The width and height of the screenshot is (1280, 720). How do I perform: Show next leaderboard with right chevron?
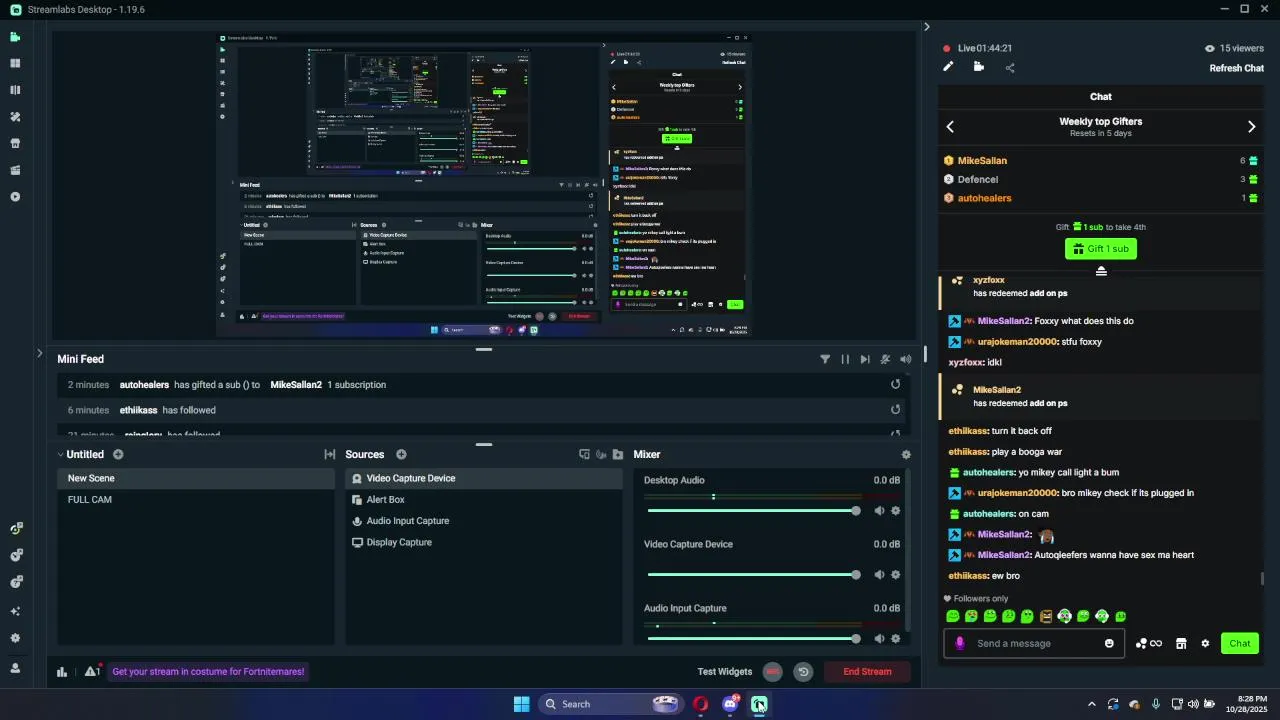point(1251,127)
